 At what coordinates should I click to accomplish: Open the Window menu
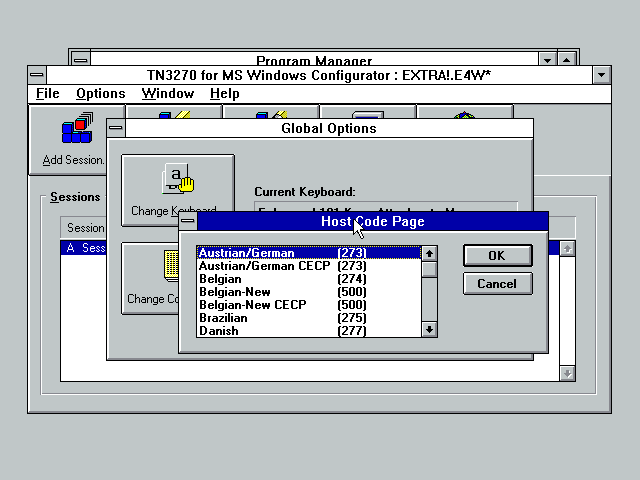pos(167,93)
